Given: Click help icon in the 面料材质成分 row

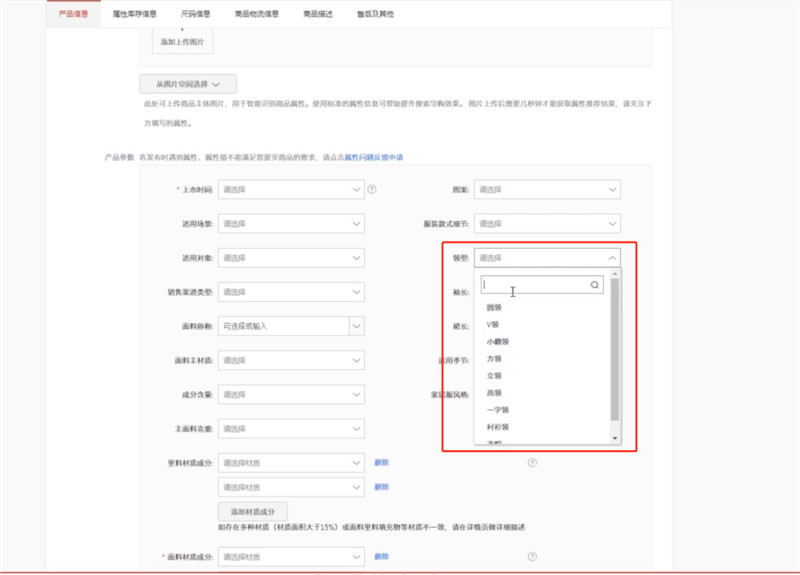Looking at the screenshot, I should point(532,557).
